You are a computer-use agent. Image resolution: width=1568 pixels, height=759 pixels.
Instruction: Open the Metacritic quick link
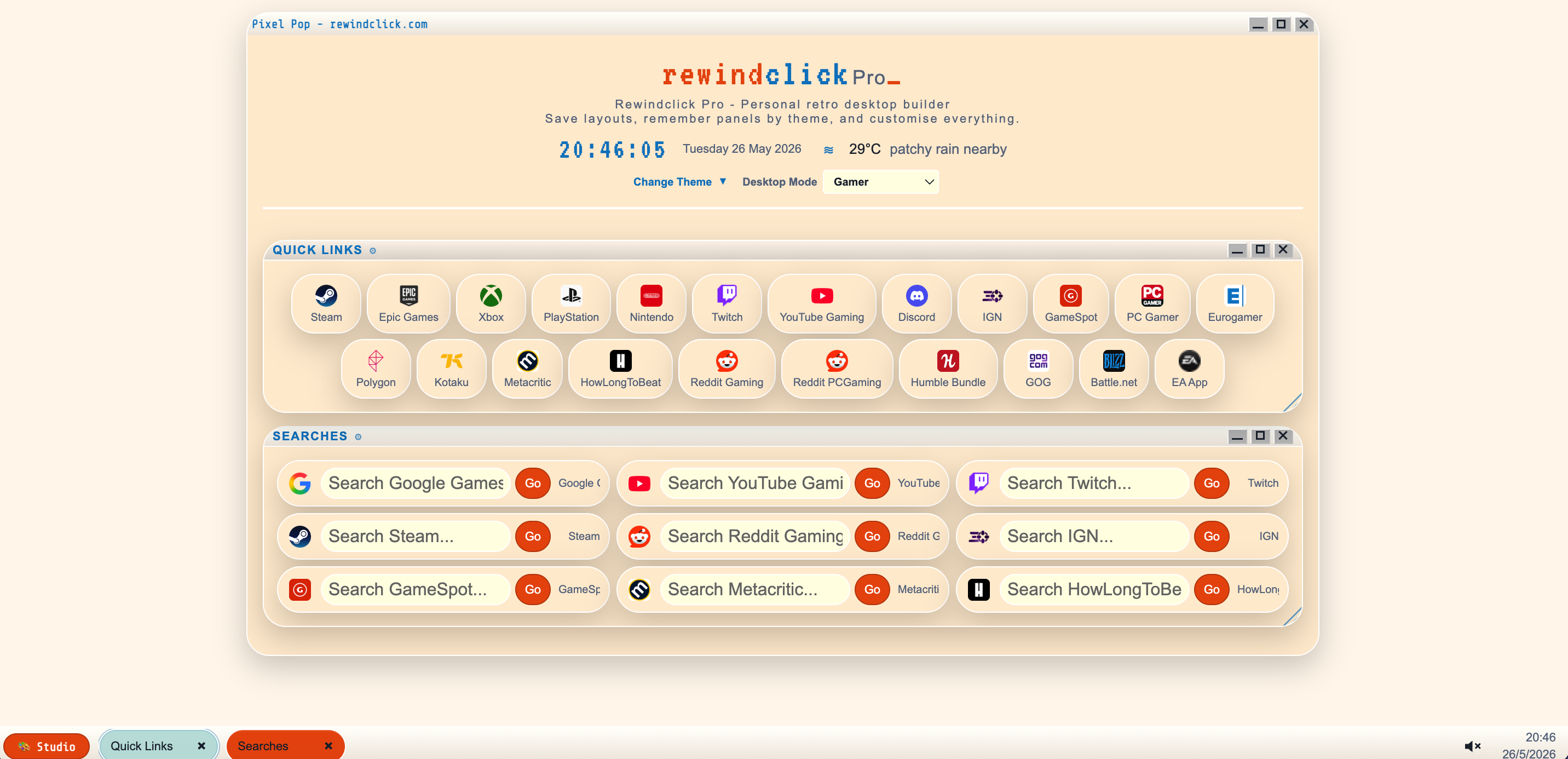[x=527, y=368]
